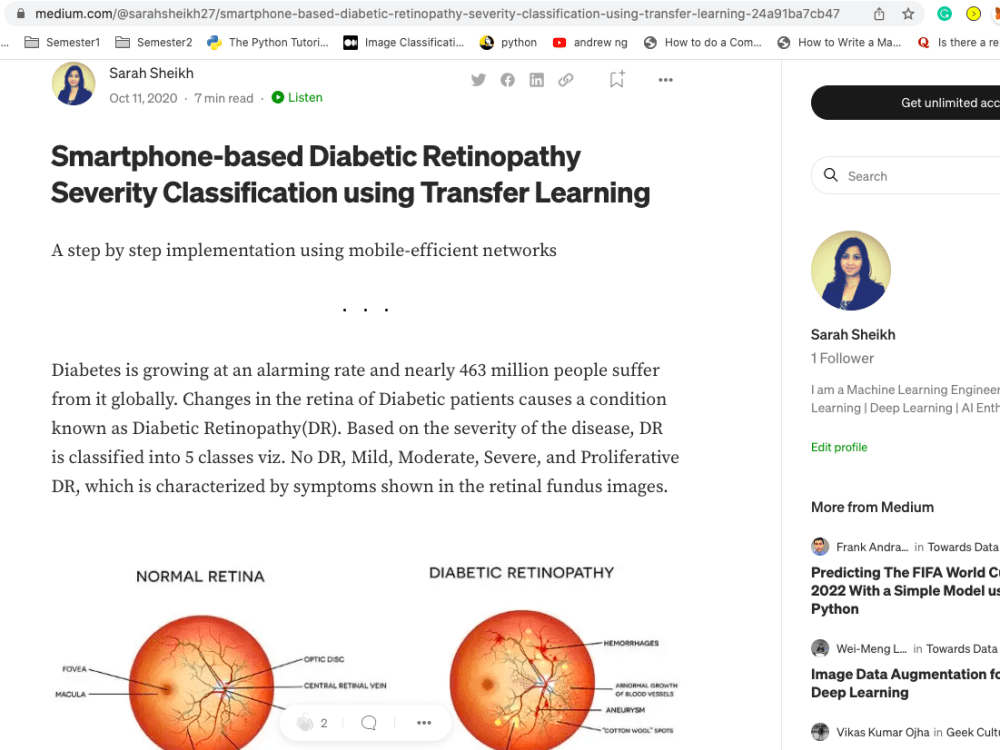Image resolution: width=1000 pixels, height=750 pixels.
Task: Open The Python Tutorial bookmark
Action: (268, 42)
